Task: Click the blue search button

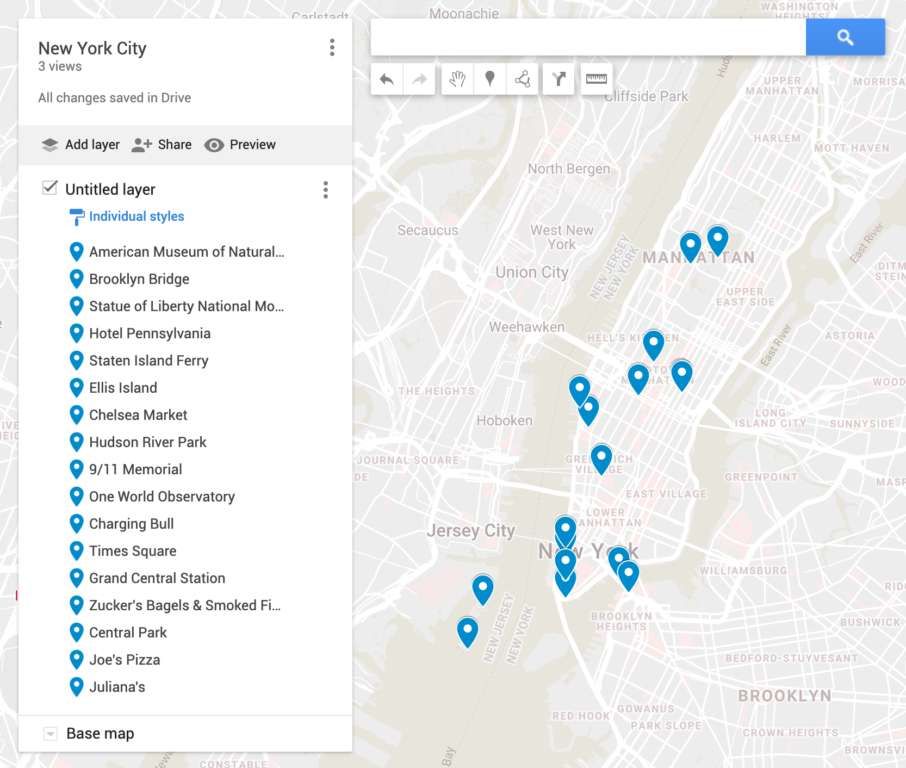Action: pyautogui.click(x=845, y=37)
